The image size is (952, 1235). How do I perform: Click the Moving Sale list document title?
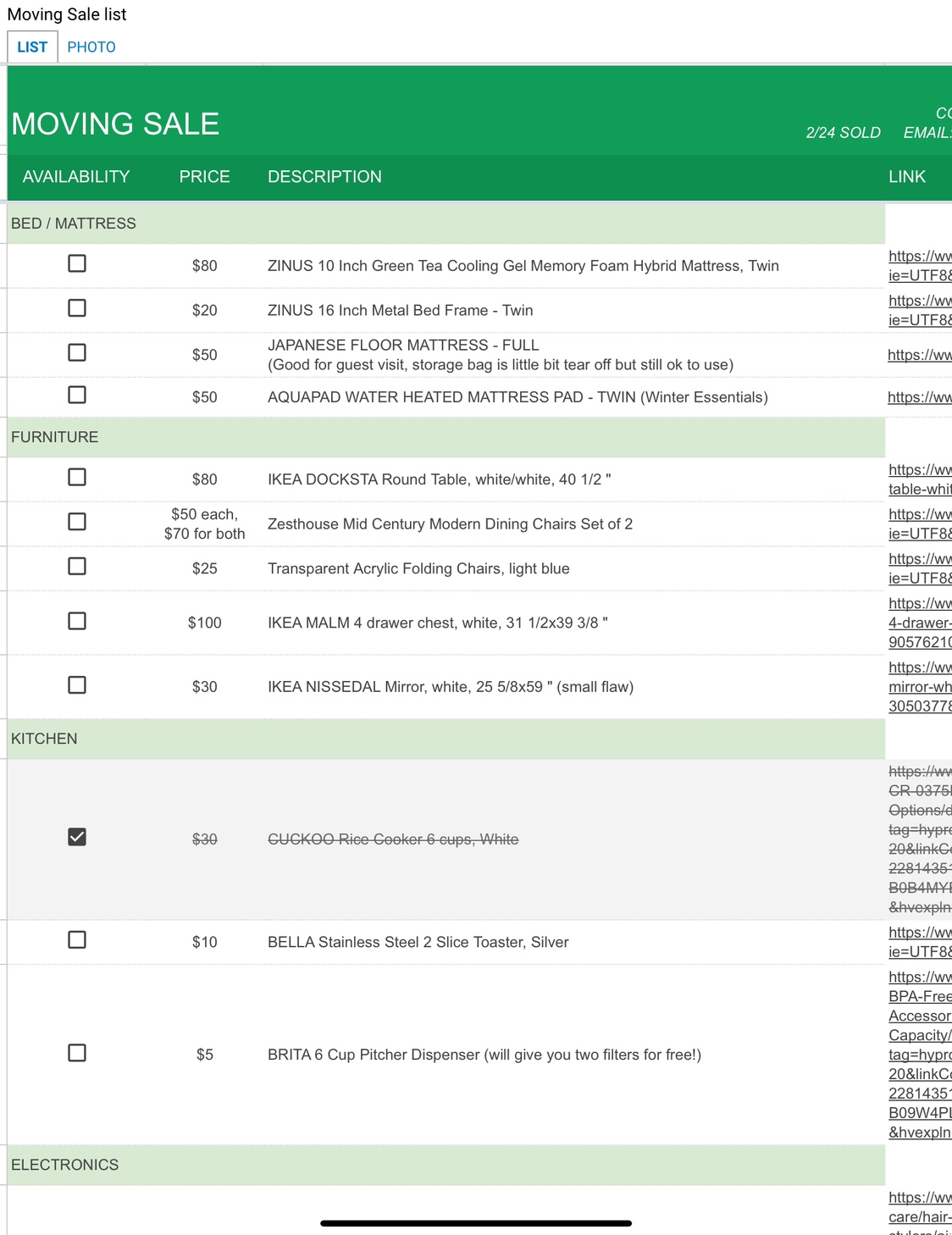click(x=67, y=14)
